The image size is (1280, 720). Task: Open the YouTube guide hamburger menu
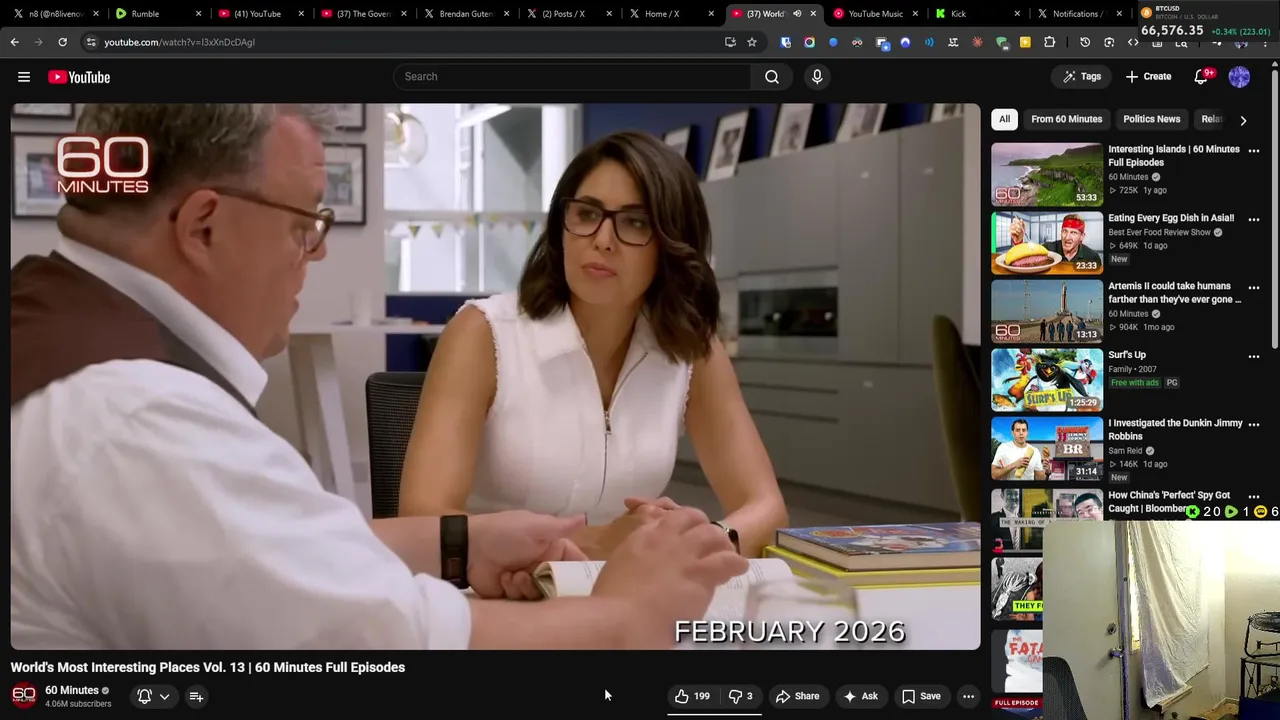click(24, 77)
